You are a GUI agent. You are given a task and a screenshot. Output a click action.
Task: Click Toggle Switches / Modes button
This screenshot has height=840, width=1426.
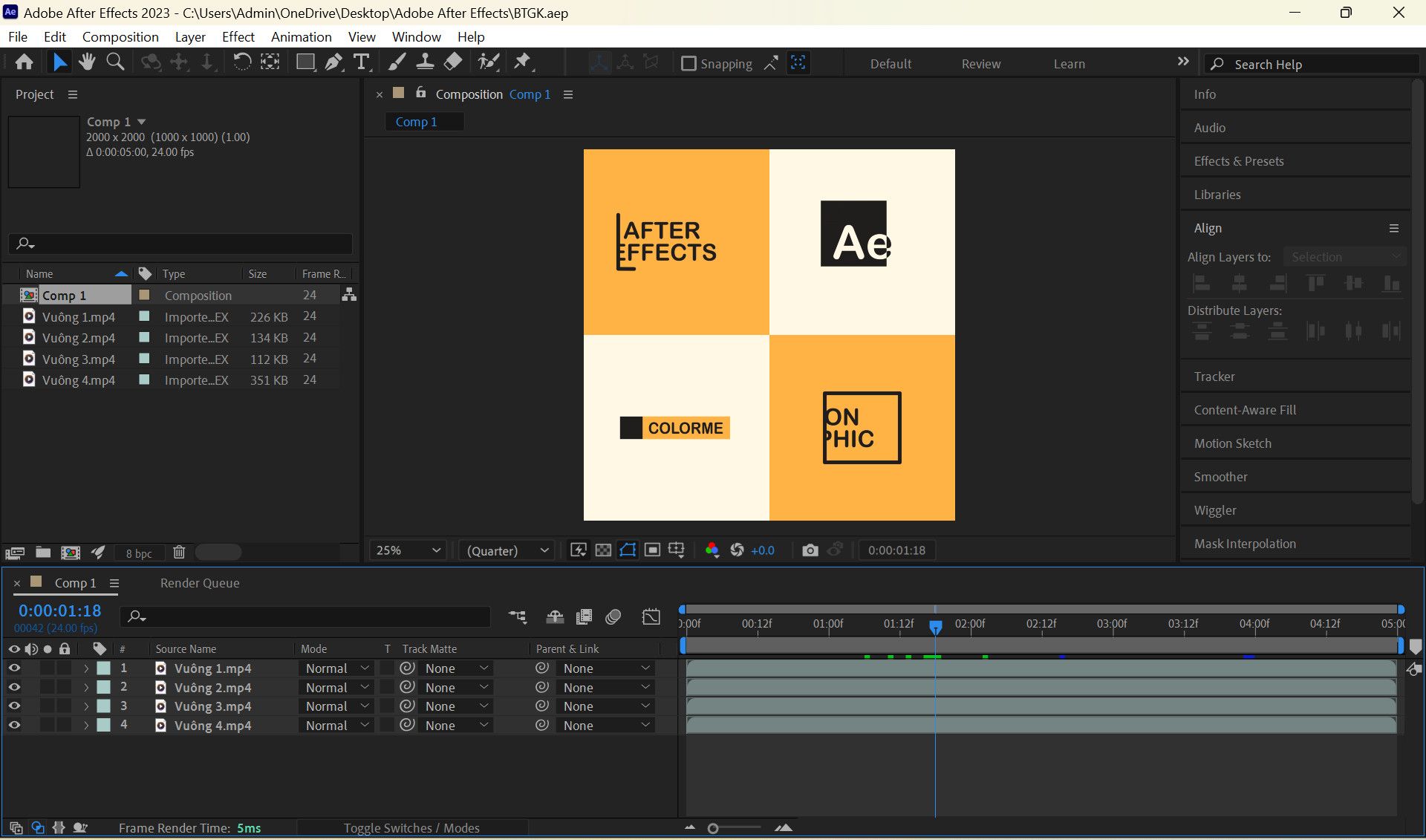pyautogui.click(x=411, y=828)
